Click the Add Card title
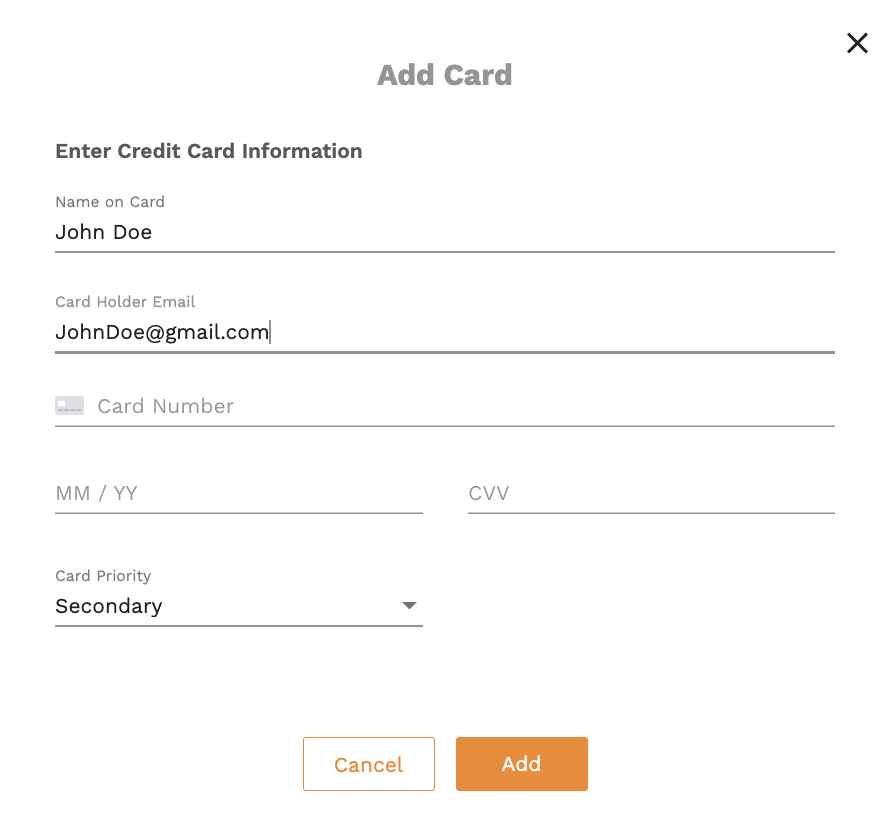 coord(445,75)
